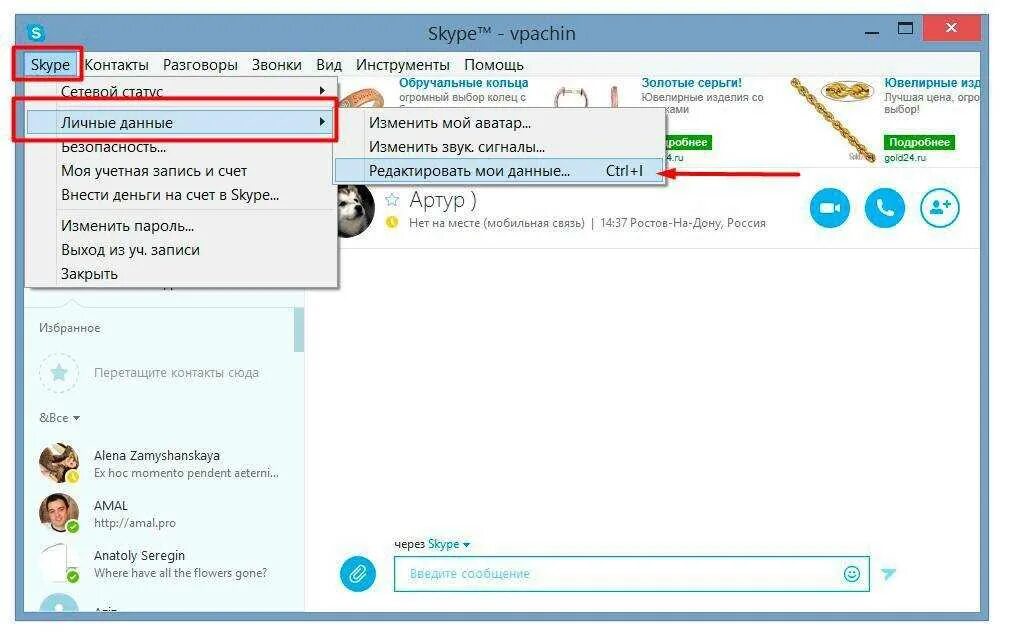Minimize the Skype window

pos(871,31)
